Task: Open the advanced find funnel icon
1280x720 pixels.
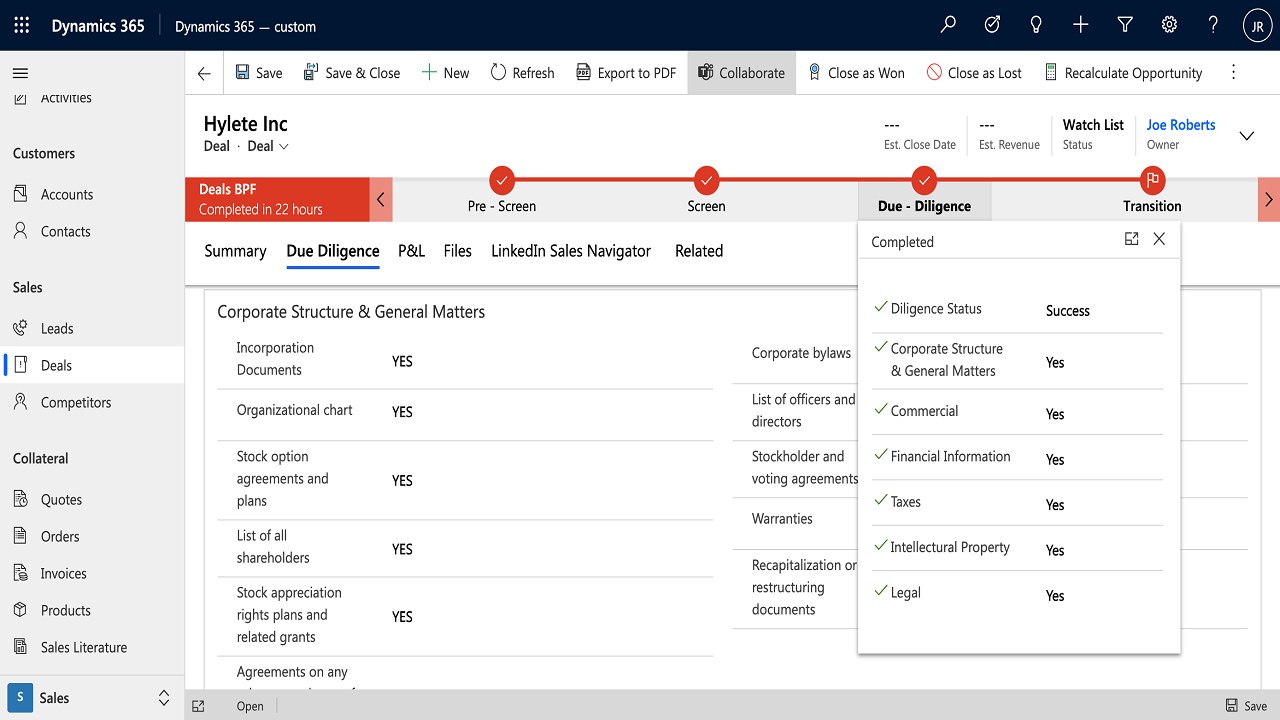Action: coord(1124,26)
